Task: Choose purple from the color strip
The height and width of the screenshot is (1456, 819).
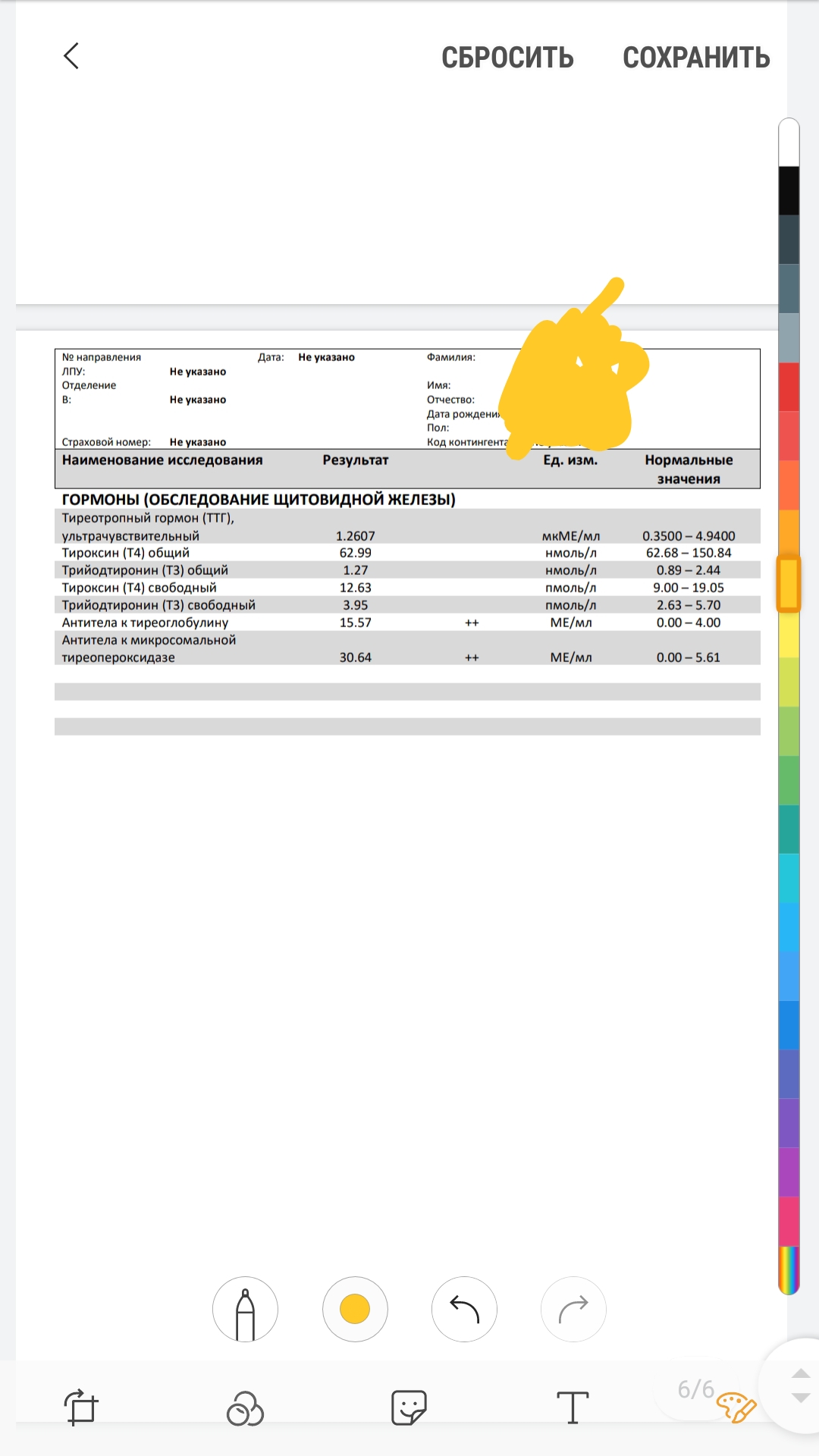Action: click(789, 1122)
